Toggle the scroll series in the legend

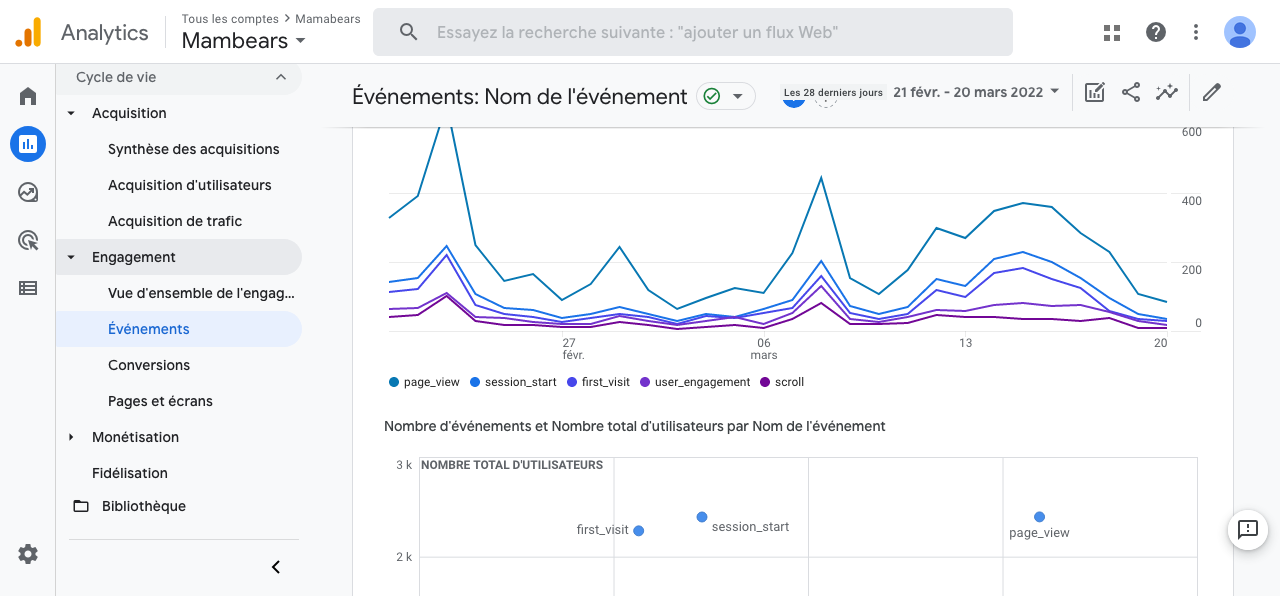coord(781,382)
